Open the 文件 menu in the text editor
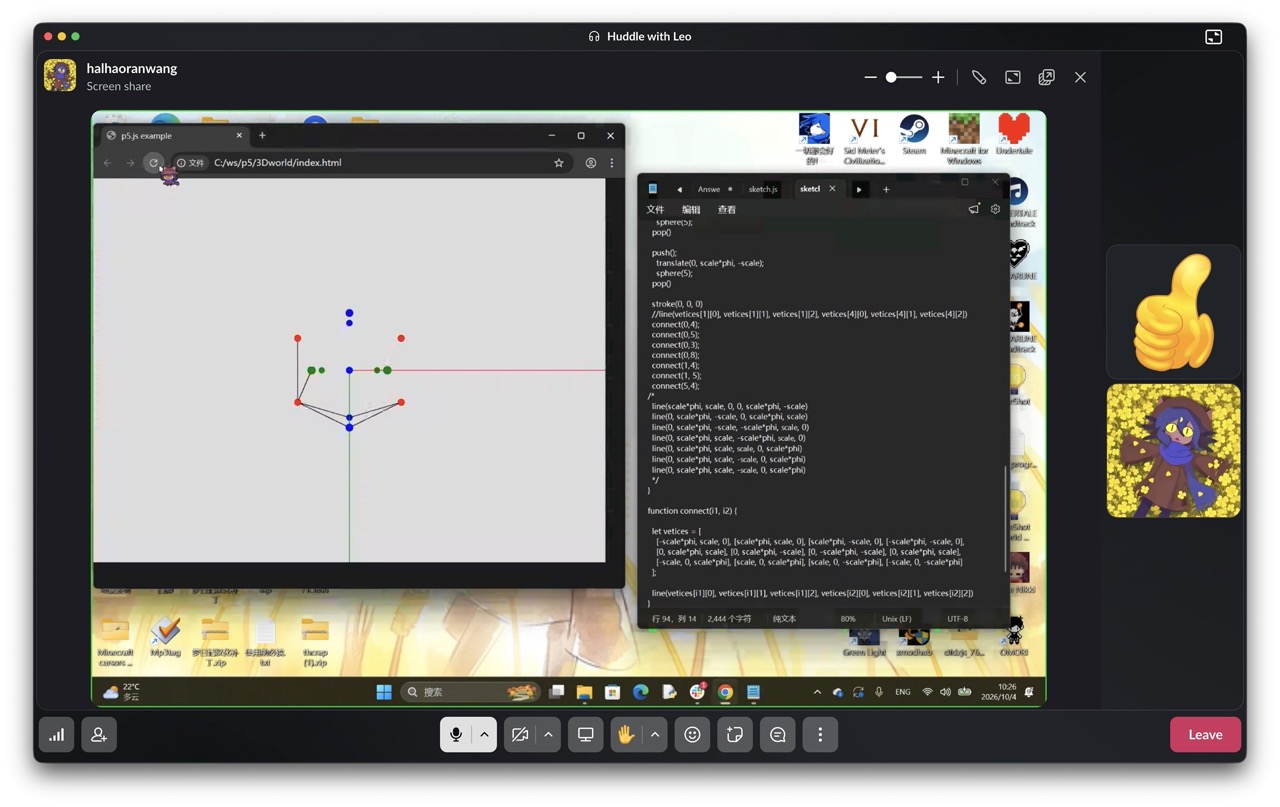The height and width of the screenshot is (807, 1280). tap(655, 210)
